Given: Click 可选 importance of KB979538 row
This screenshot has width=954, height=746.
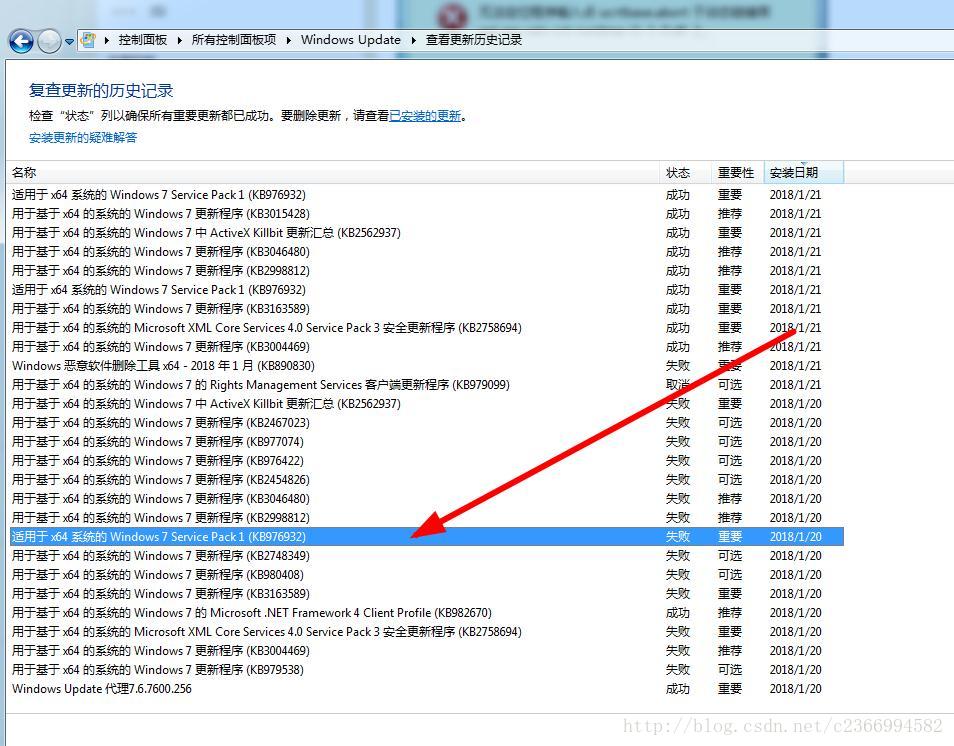Looking at the screenshot, I should click(x=730, y=669).
